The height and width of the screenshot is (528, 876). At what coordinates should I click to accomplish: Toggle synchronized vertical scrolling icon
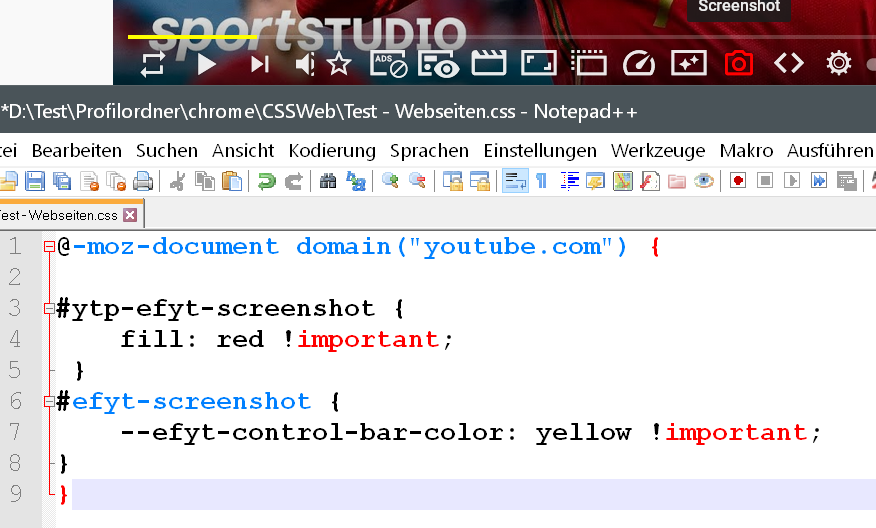click(x=452, y=181)
